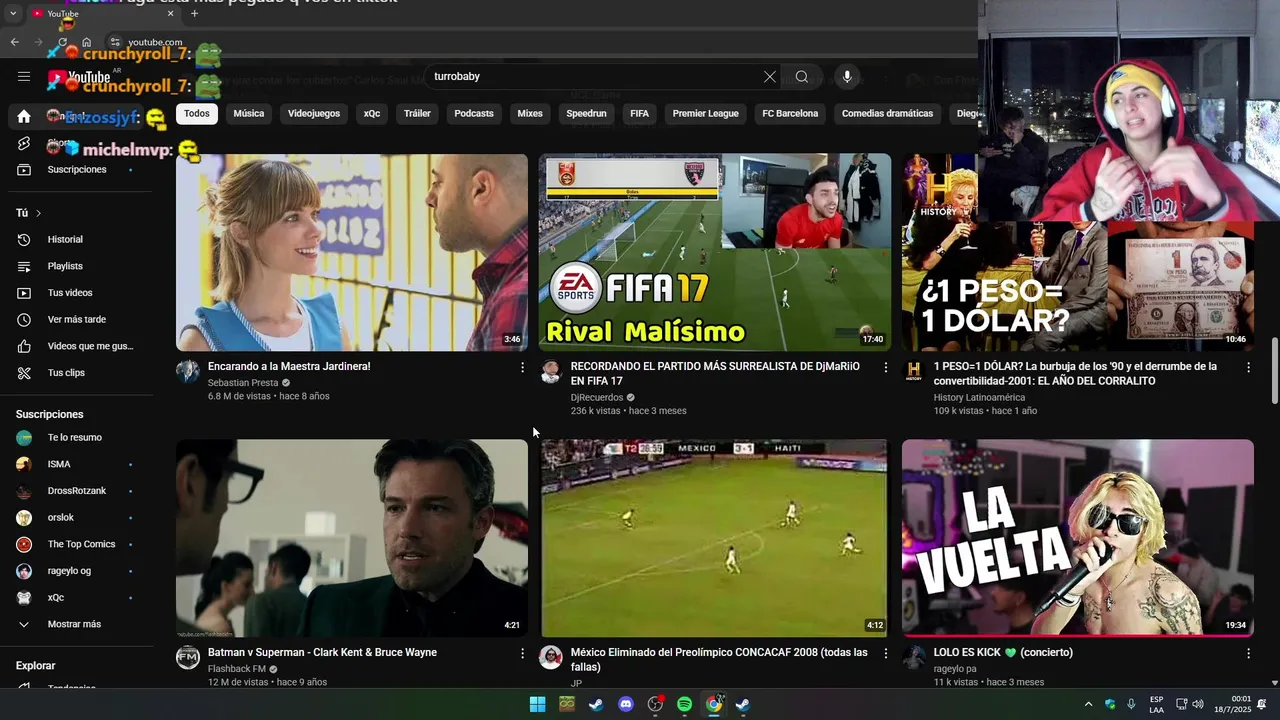Open Ver más tarde in the sidebar
This screenshot has width=1280, height=720.
point(76,320)
